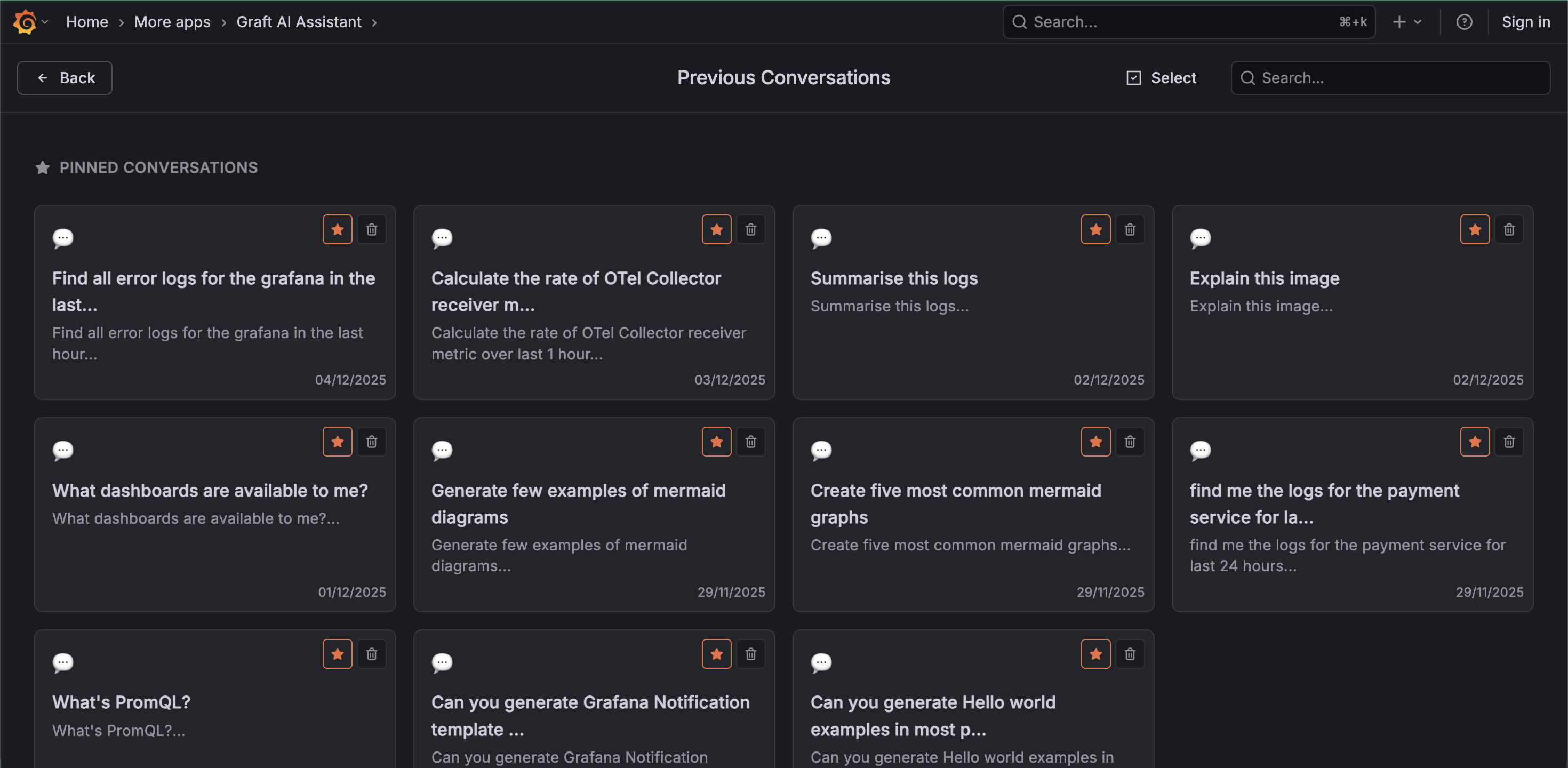Click the 04/12/2025 date on first card

[x=350, y=380]
